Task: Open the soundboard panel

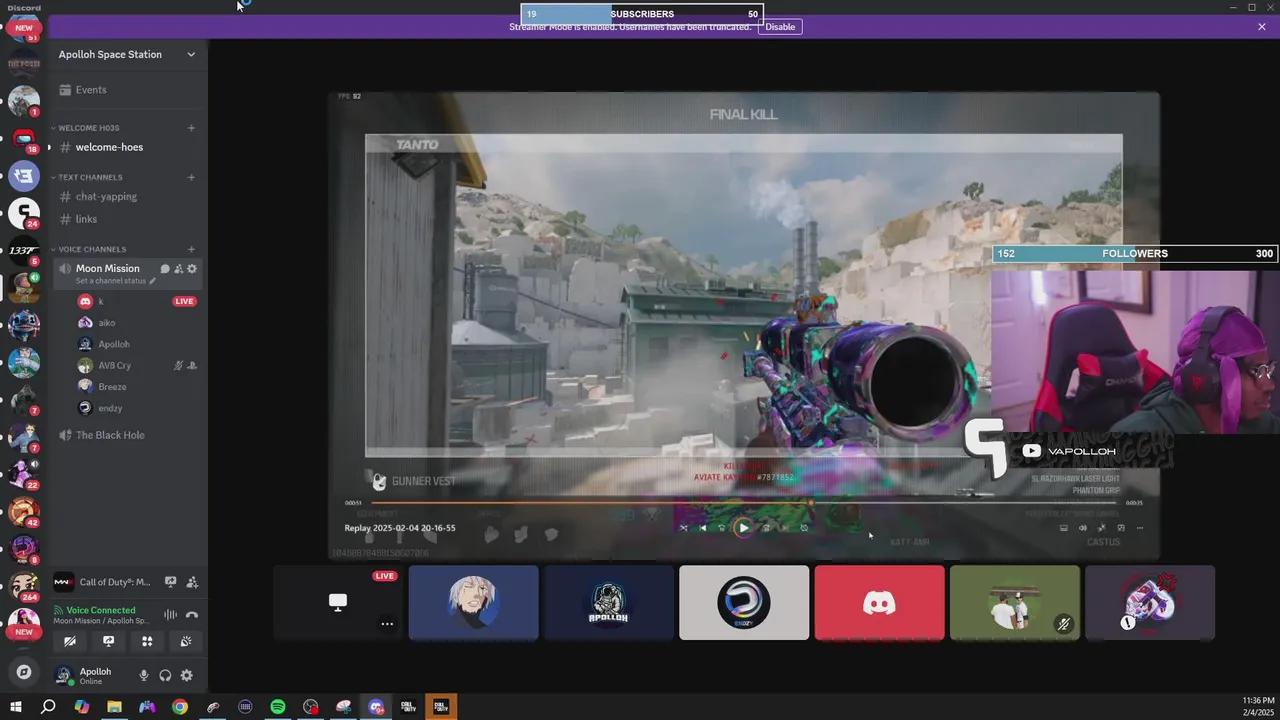Action: coord(186,642)
